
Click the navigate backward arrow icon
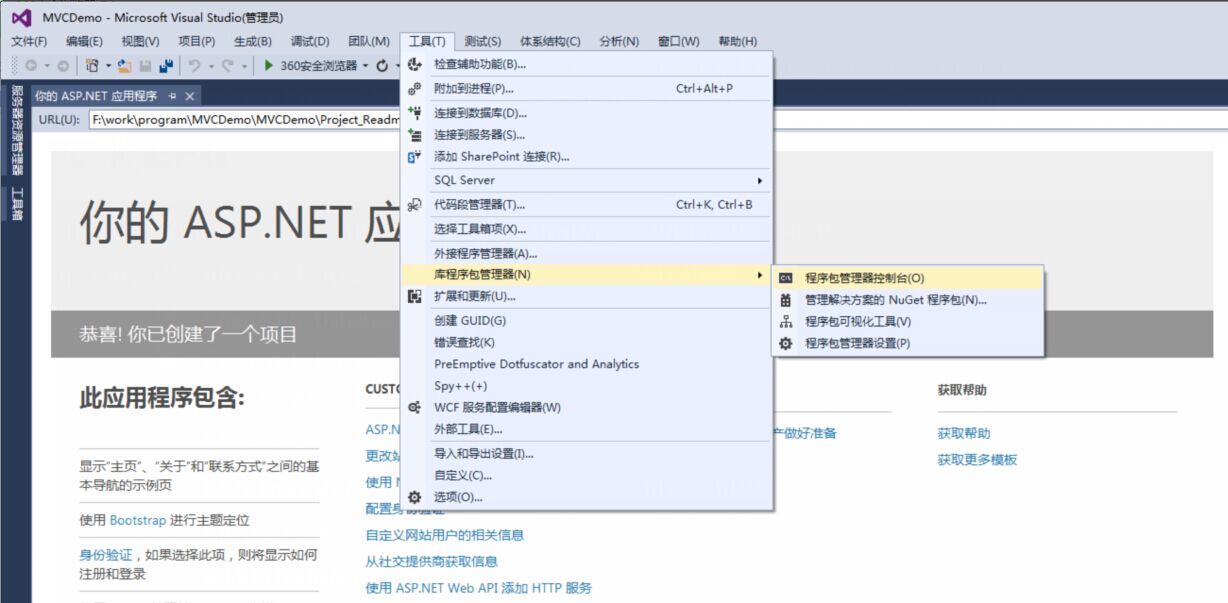pyautogui.click(x=31, y=66)
